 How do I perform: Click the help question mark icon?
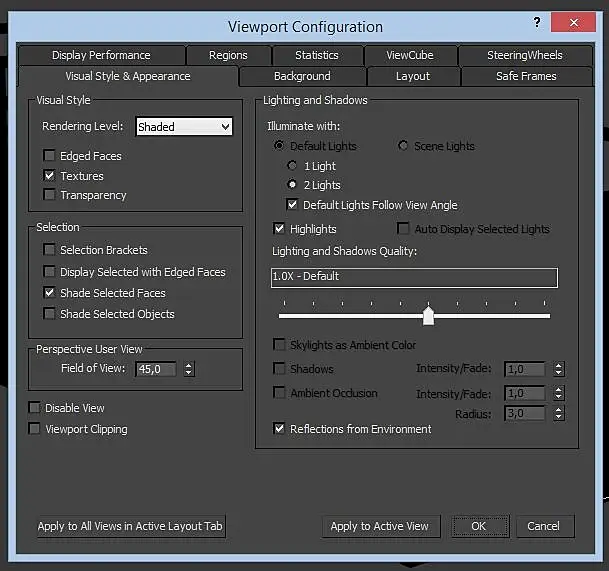(x=539, y=22)
